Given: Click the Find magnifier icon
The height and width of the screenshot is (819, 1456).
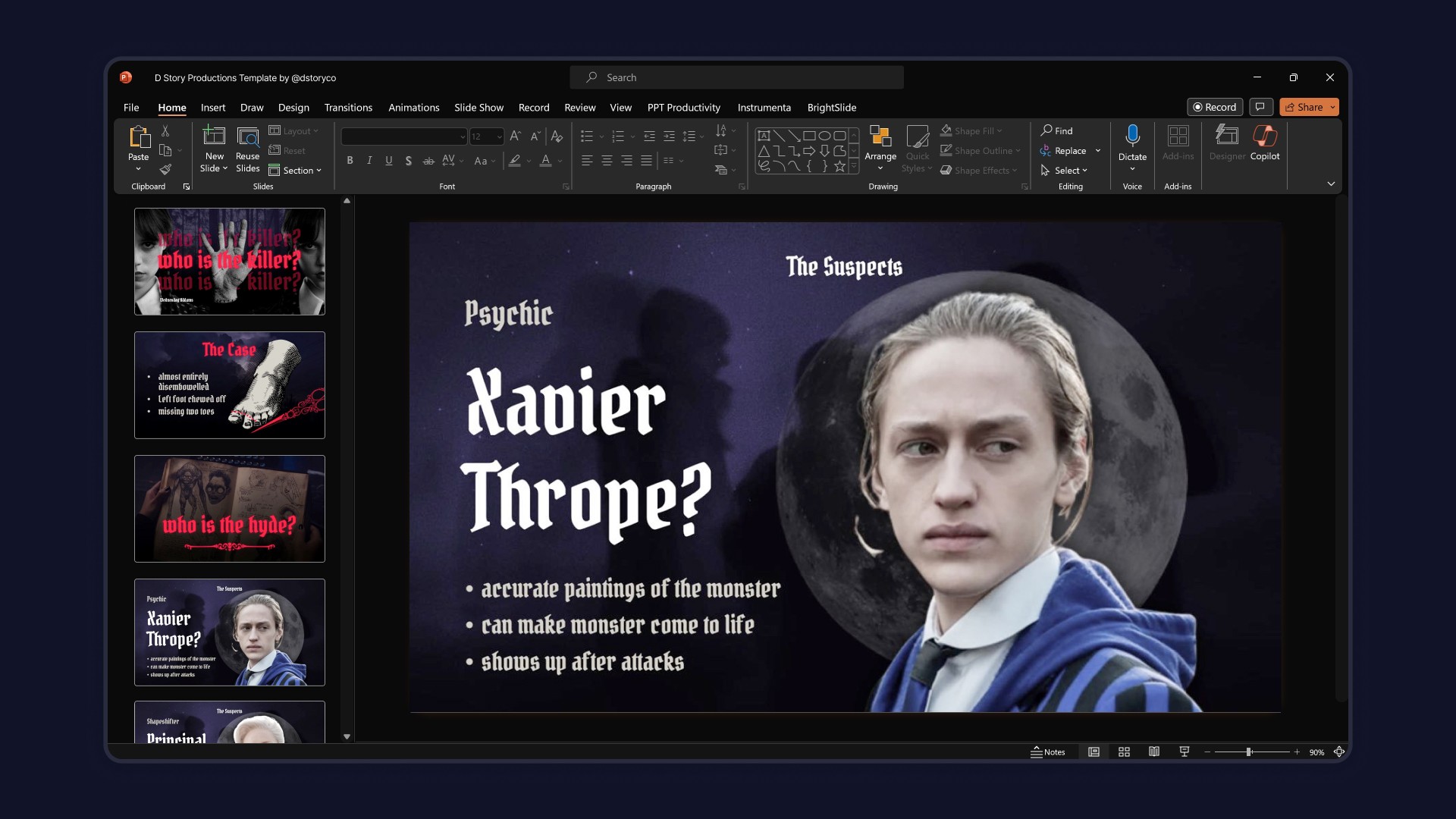Looking at the screenshot, I should pyautogui.click(x=1046, y=130).
